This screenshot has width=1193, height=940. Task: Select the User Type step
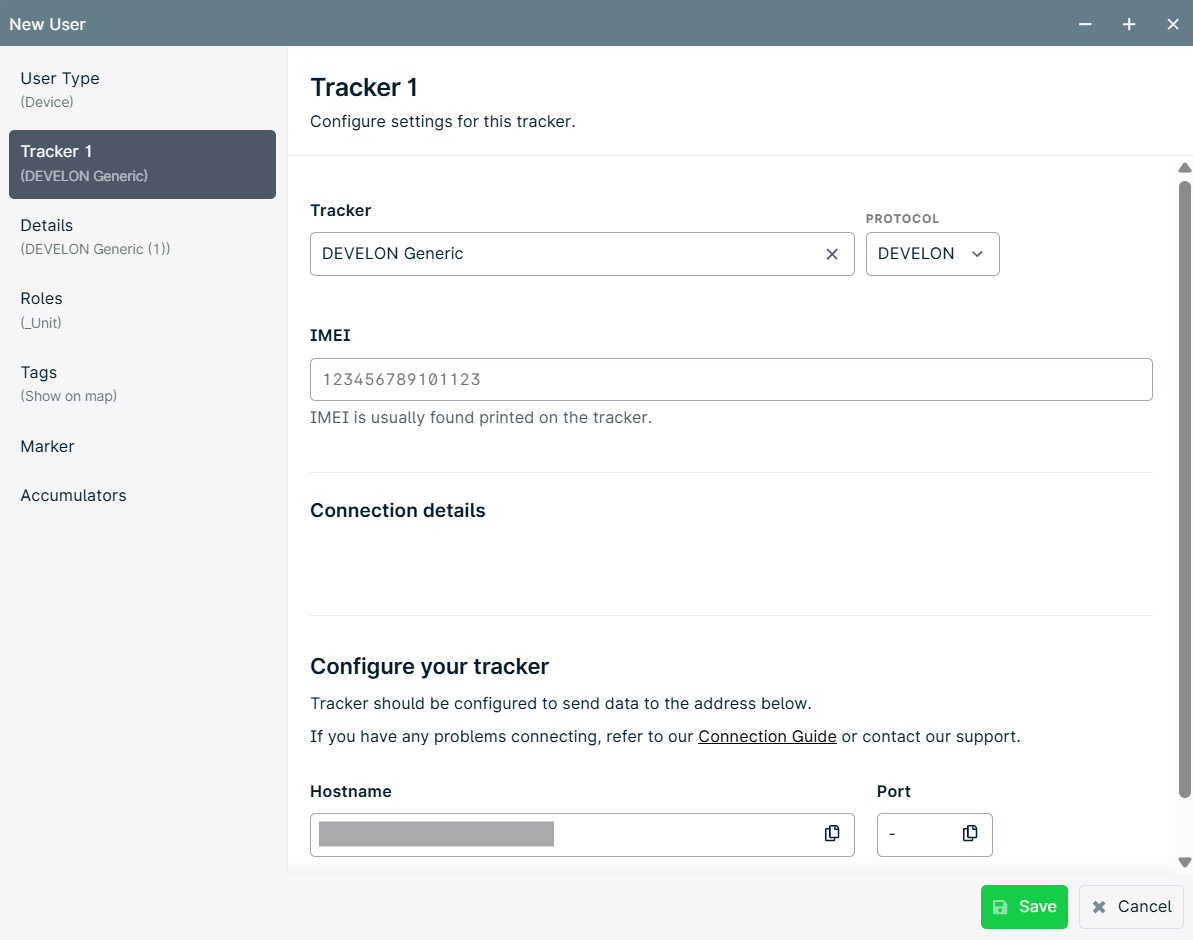[x=142, y=90]
